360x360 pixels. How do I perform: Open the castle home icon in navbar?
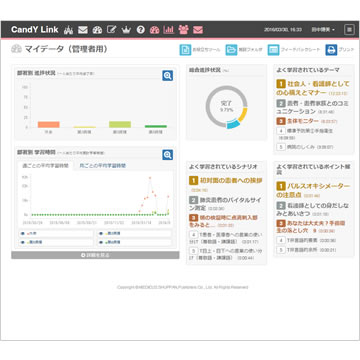click(68, 30)
